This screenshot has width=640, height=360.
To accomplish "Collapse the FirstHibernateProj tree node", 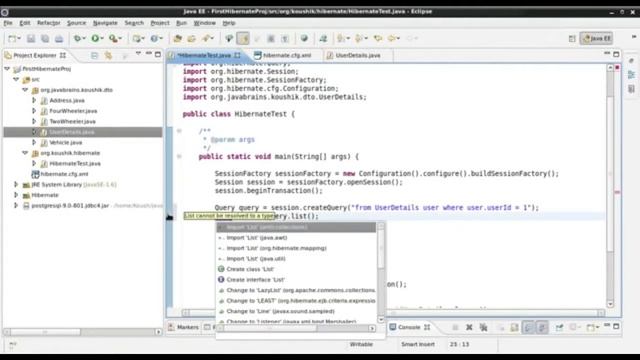I will click(x=7, y=69).
